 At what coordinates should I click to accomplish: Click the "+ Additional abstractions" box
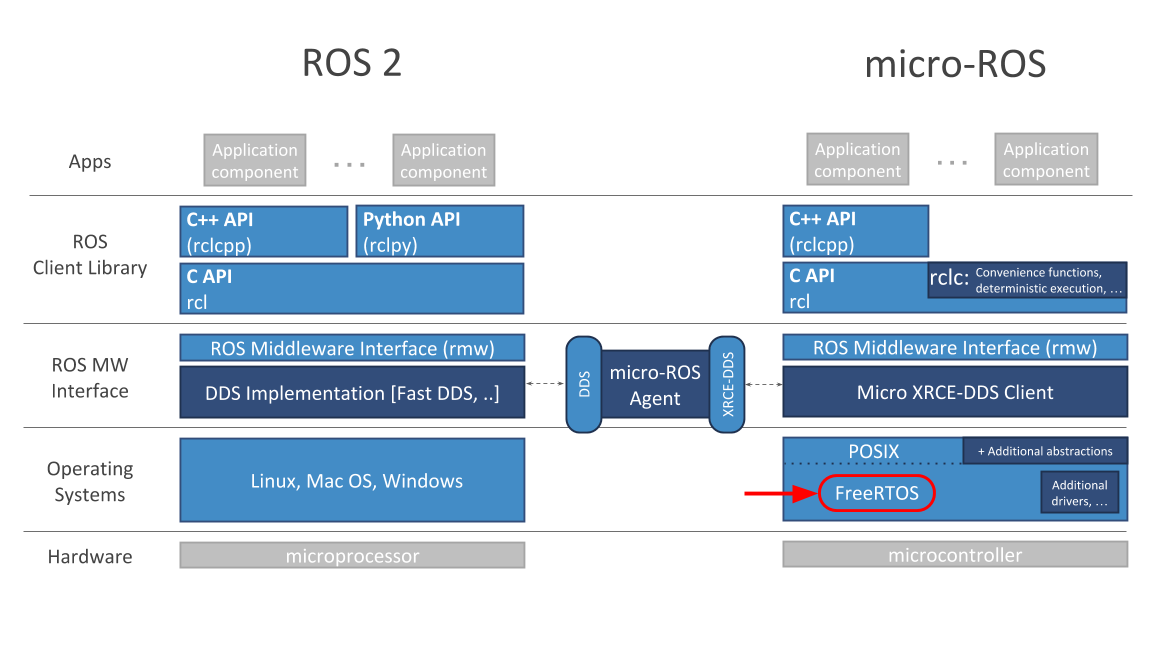[x=1045, y=451]
